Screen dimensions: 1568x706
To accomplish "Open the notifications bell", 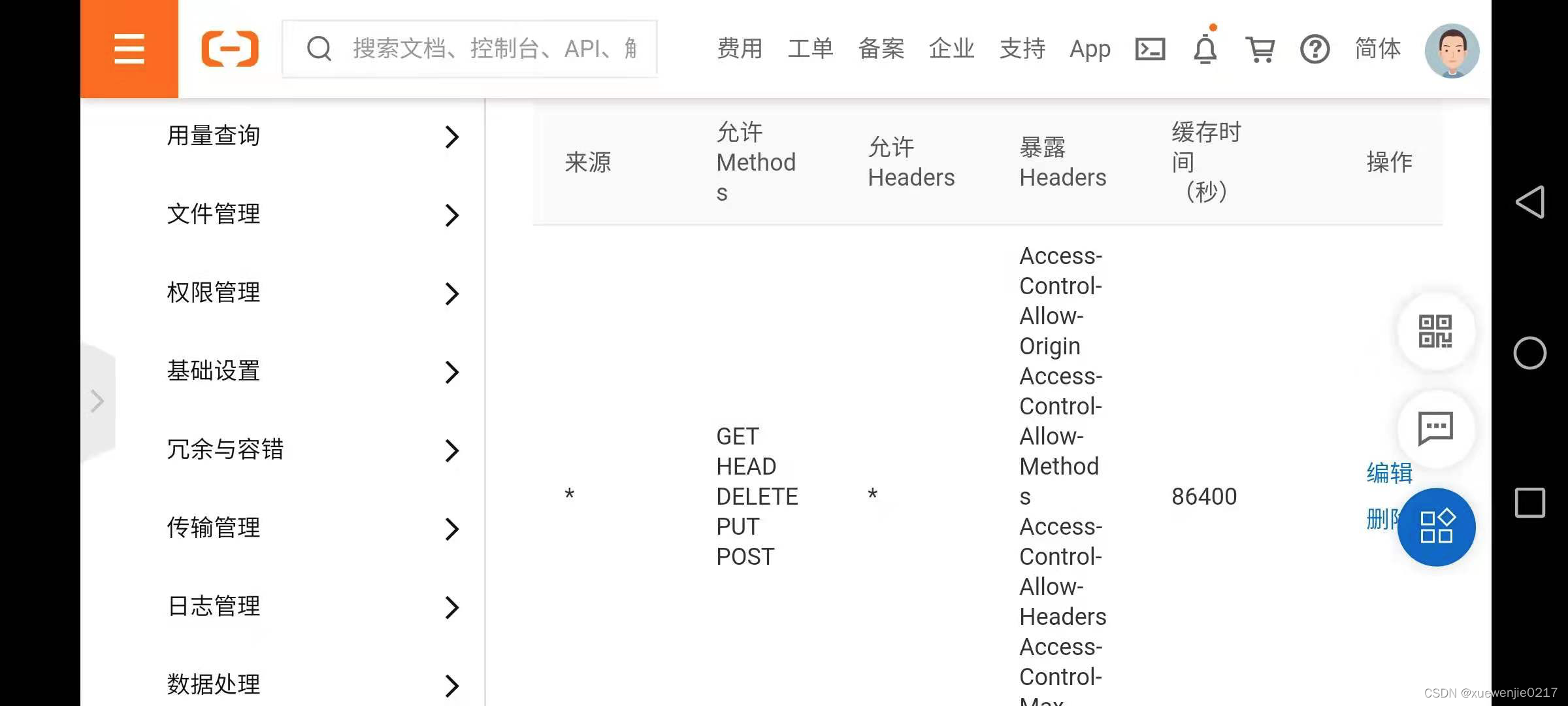I will pos(1205,49).
